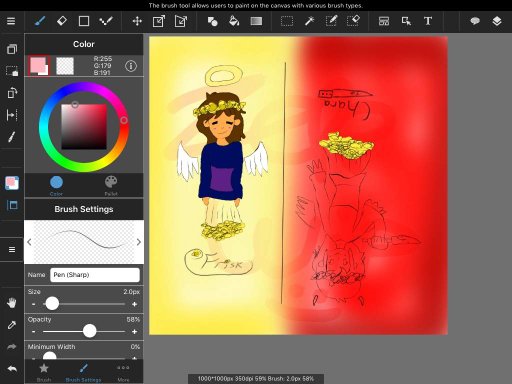Open the main hamburger menu

coord(11,21)
